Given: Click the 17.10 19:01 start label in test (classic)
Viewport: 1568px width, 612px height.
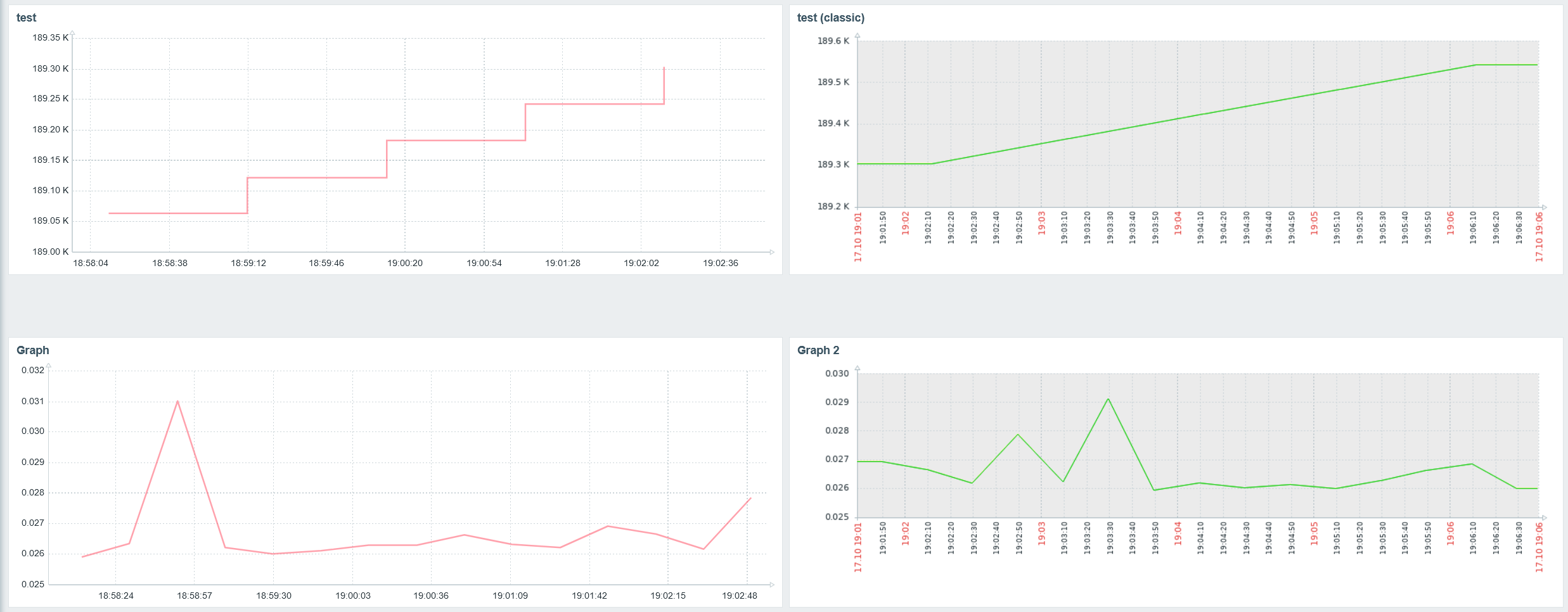Looking at the screenshot, I should point(858,237).
